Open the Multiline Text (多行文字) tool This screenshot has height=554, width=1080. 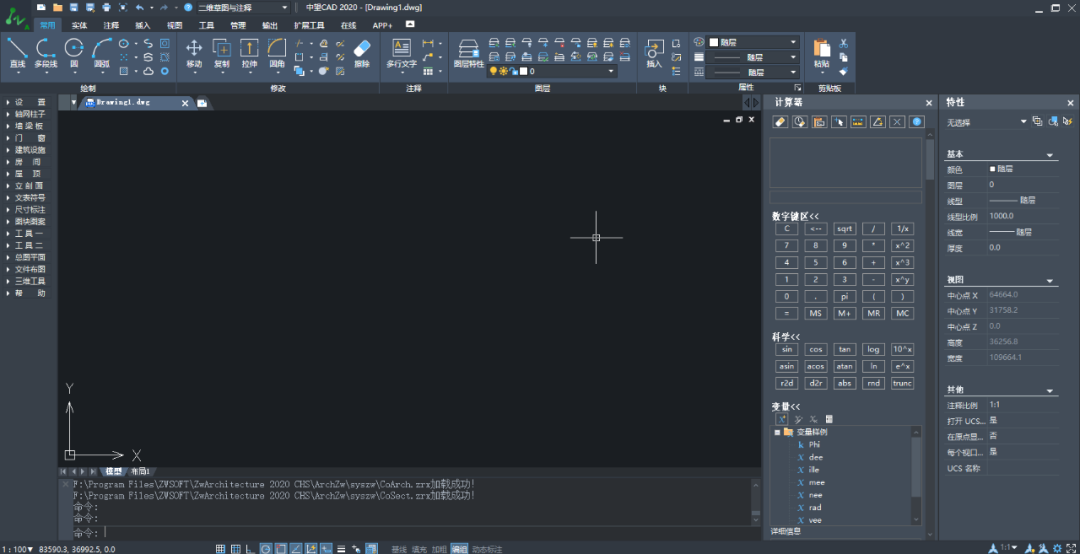click(401, 52)
